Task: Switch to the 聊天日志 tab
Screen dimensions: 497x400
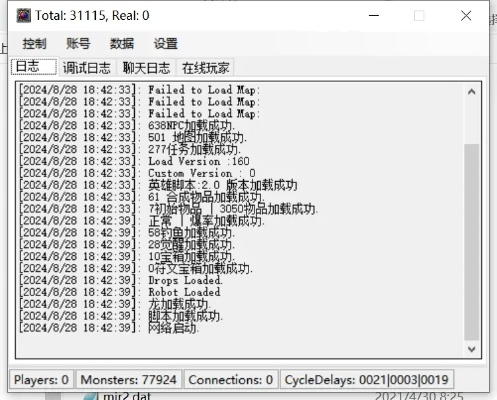Action: tap(146, 68)
